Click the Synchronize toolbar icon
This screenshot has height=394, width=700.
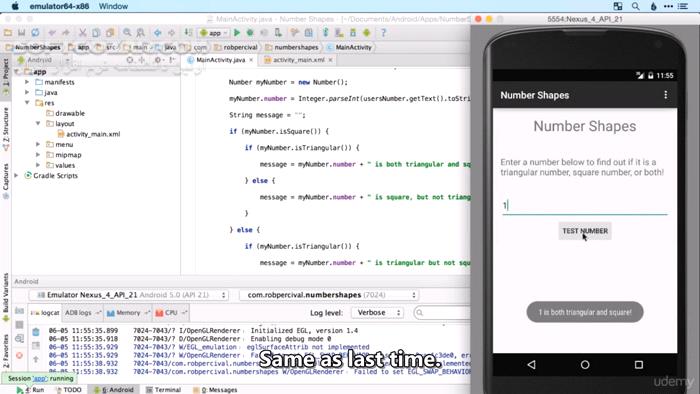click(35, 33)
